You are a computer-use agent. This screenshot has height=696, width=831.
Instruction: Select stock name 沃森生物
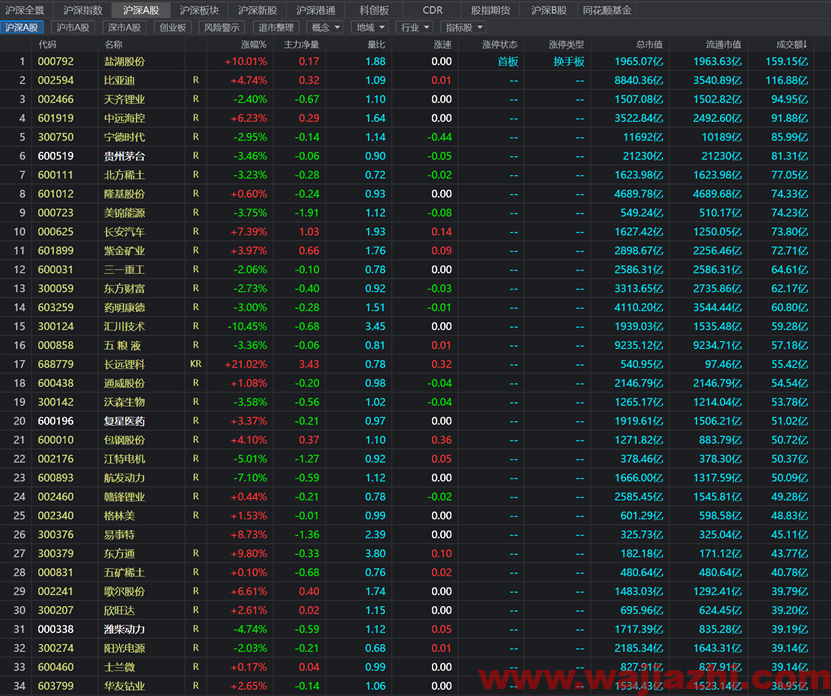125,402
